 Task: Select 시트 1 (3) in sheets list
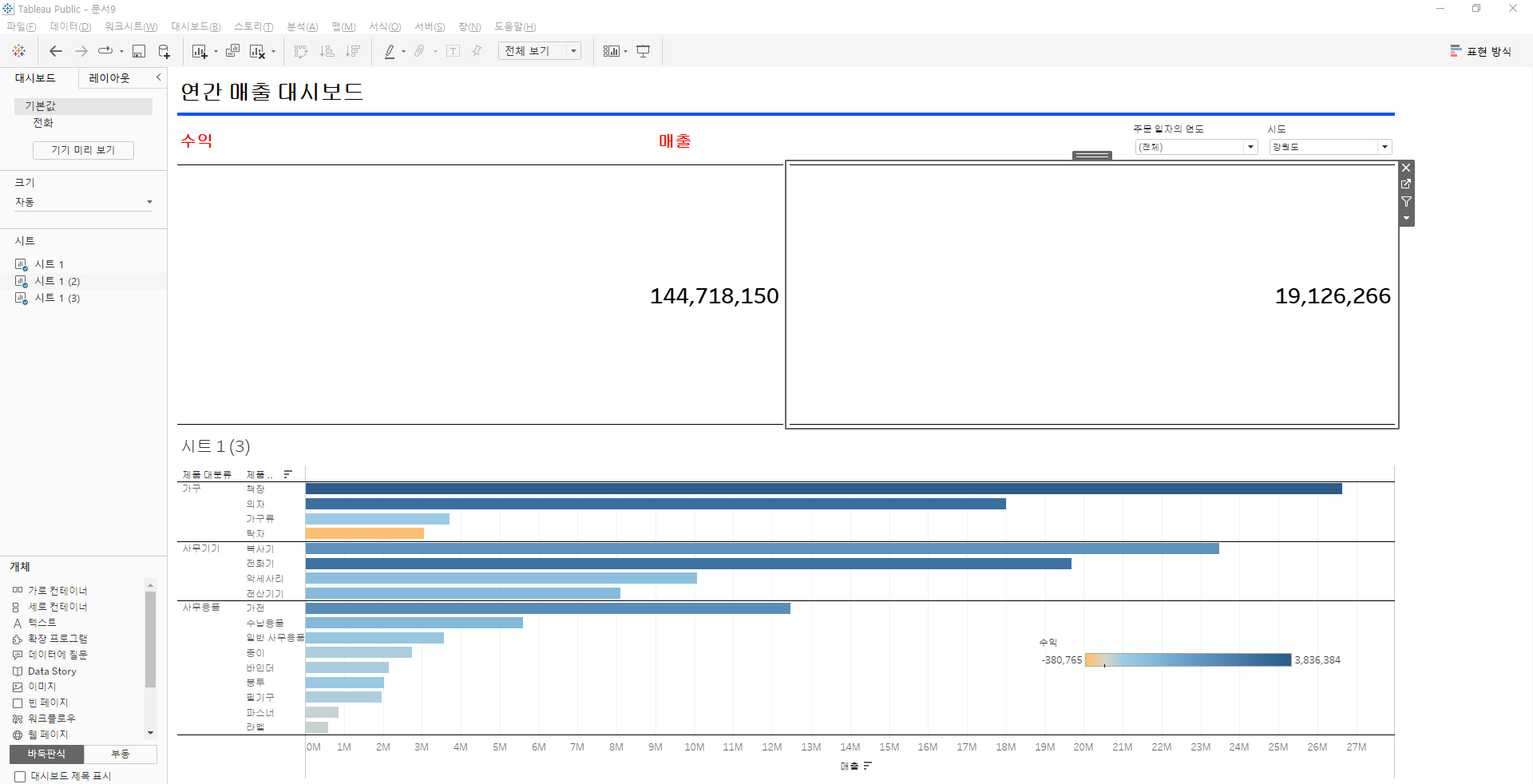point(57,298)
